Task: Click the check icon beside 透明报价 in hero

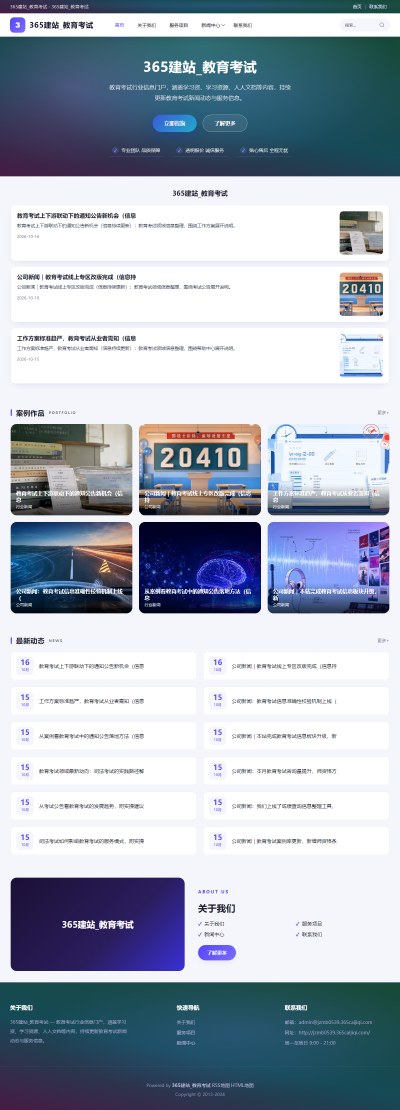Action: click(x=180, y=150)
